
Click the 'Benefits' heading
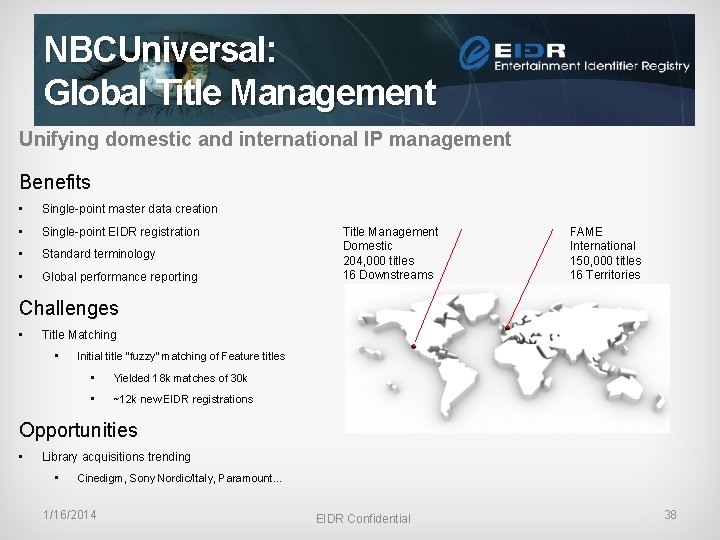55,182
